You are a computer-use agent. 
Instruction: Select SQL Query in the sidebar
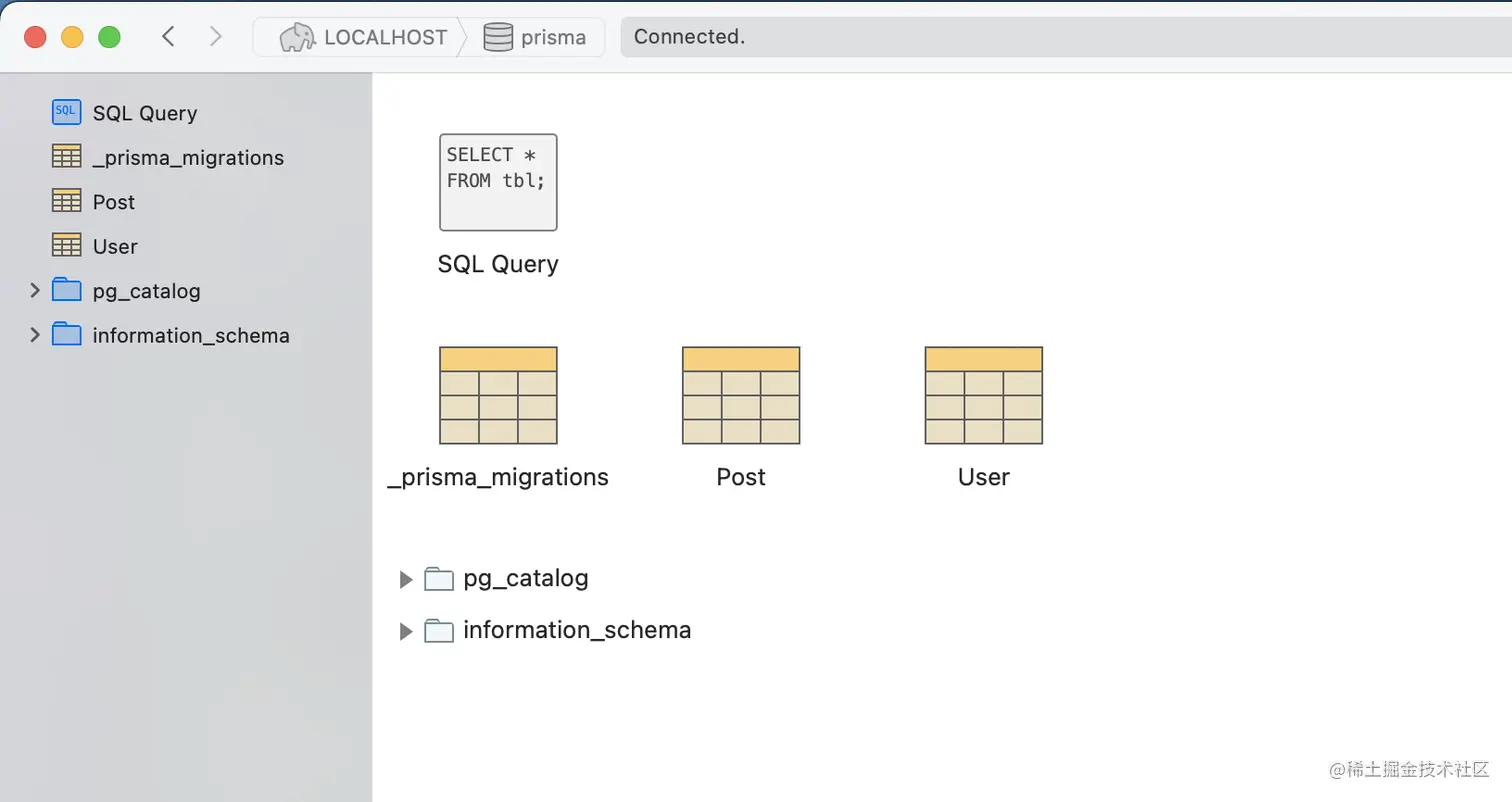click(144, 113)
